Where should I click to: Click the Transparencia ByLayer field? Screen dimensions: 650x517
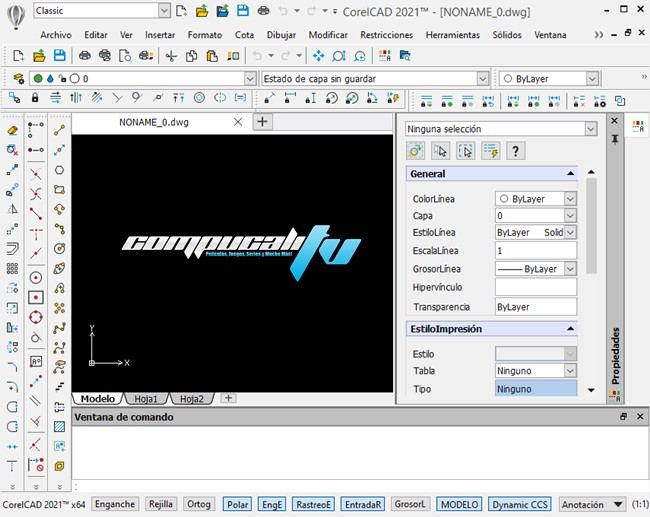536,307
